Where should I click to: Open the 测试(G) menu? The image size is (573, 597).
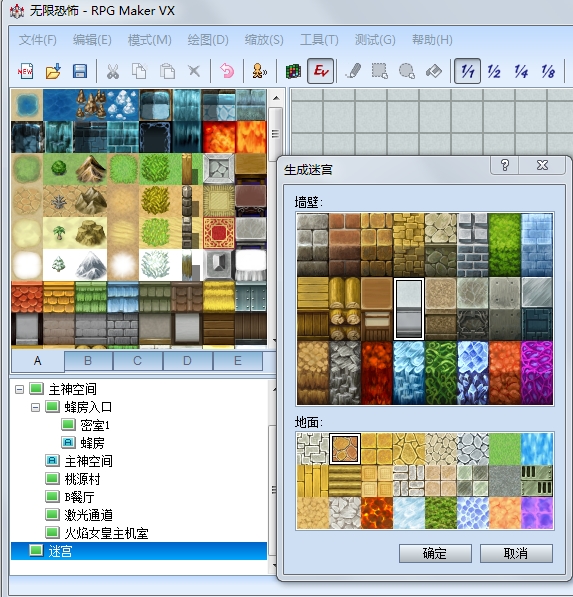tap(375, 40)
